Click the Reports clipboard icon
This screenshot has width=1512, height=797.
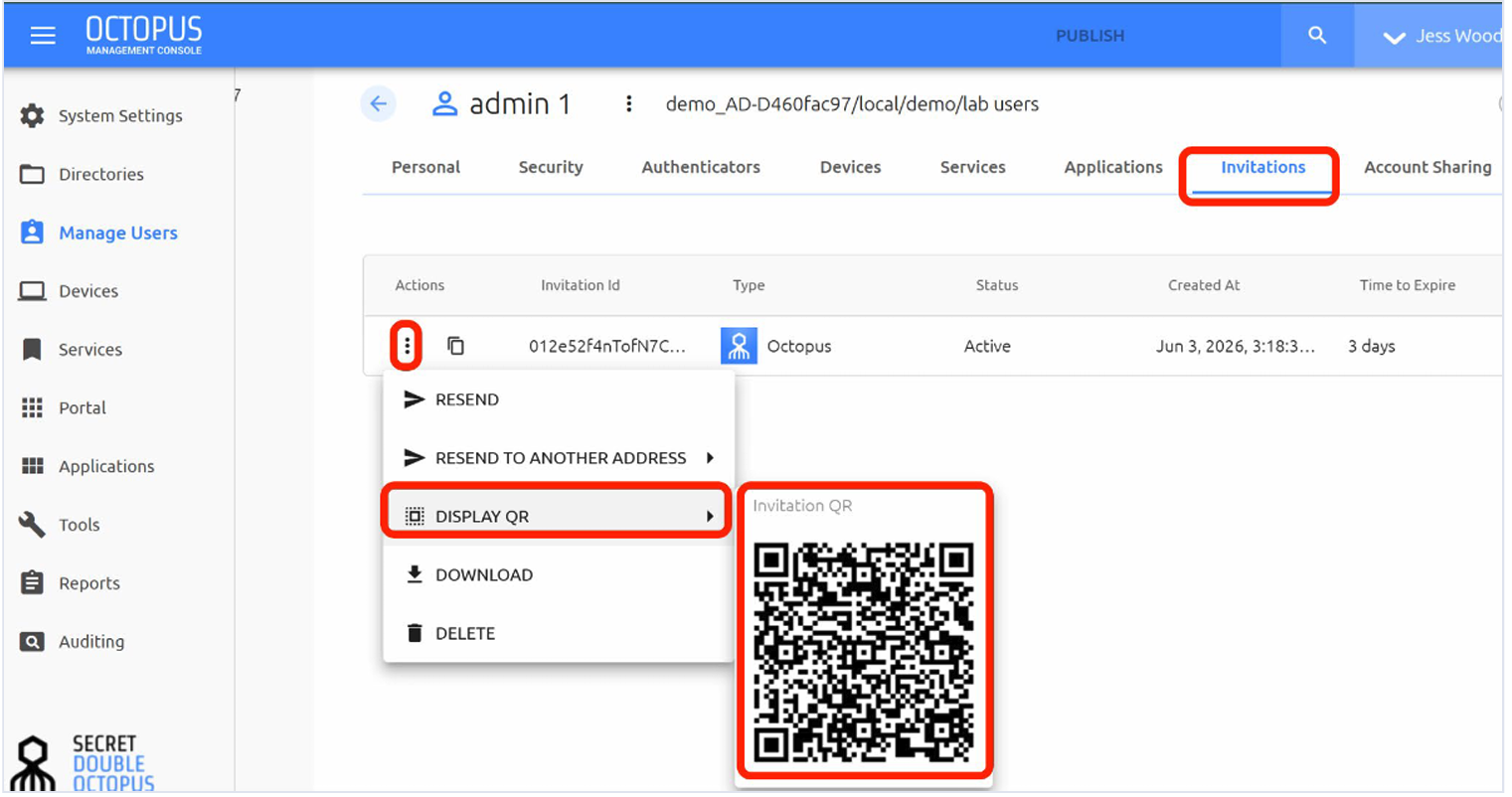[32, 583]
